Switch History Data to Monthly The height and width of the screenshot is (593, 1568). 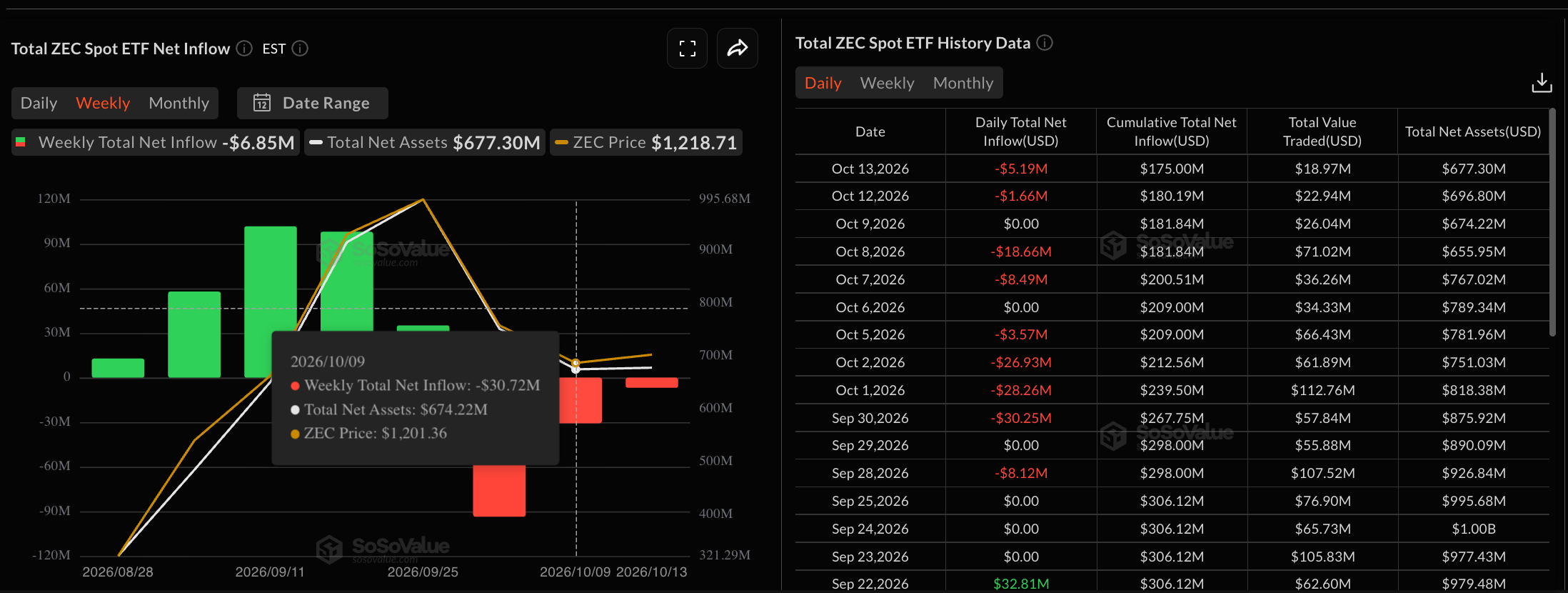pos(963,83)
